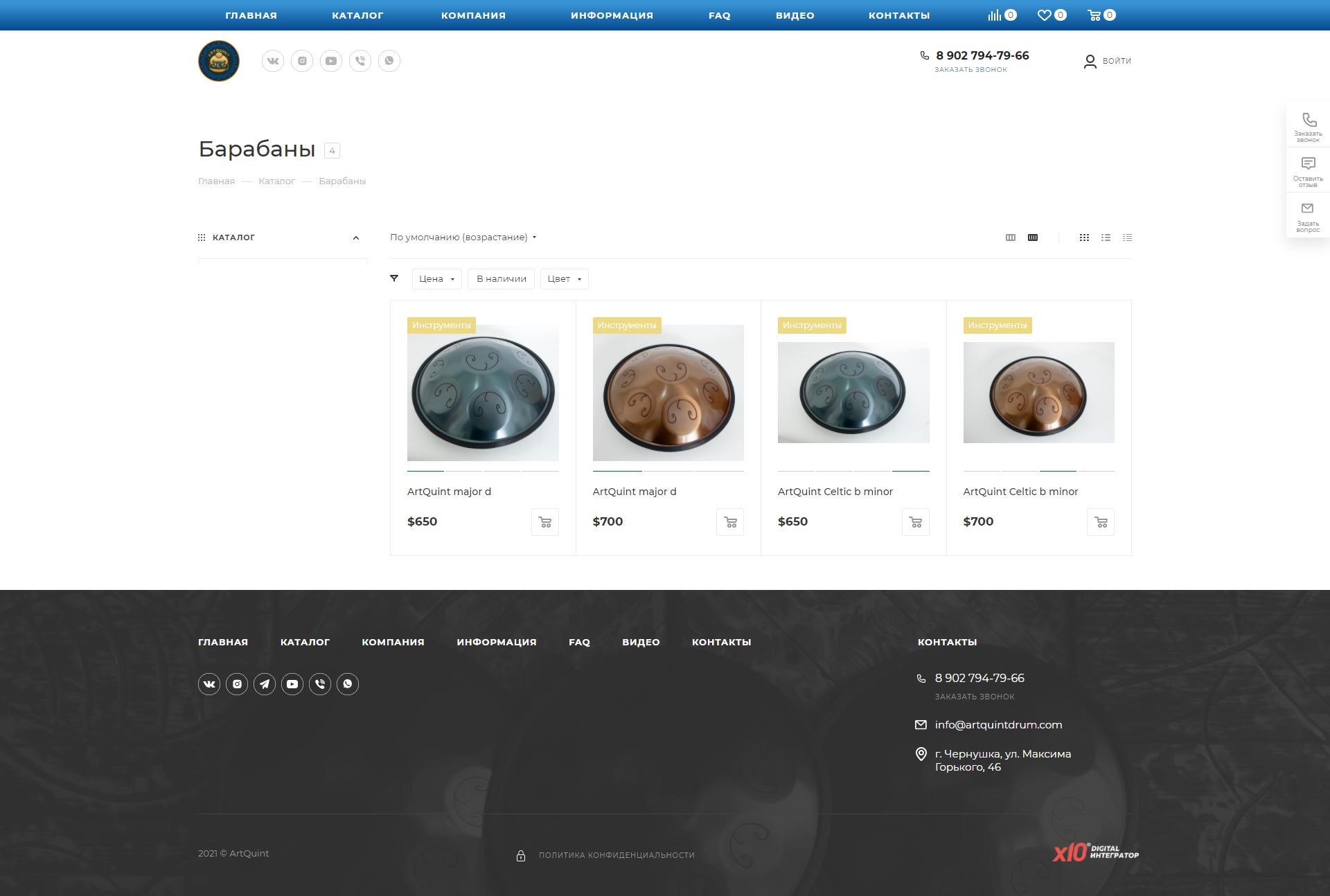
Task: Open the sorting dropdown По умолчанию (возрастание)
Action: [463, 238]
